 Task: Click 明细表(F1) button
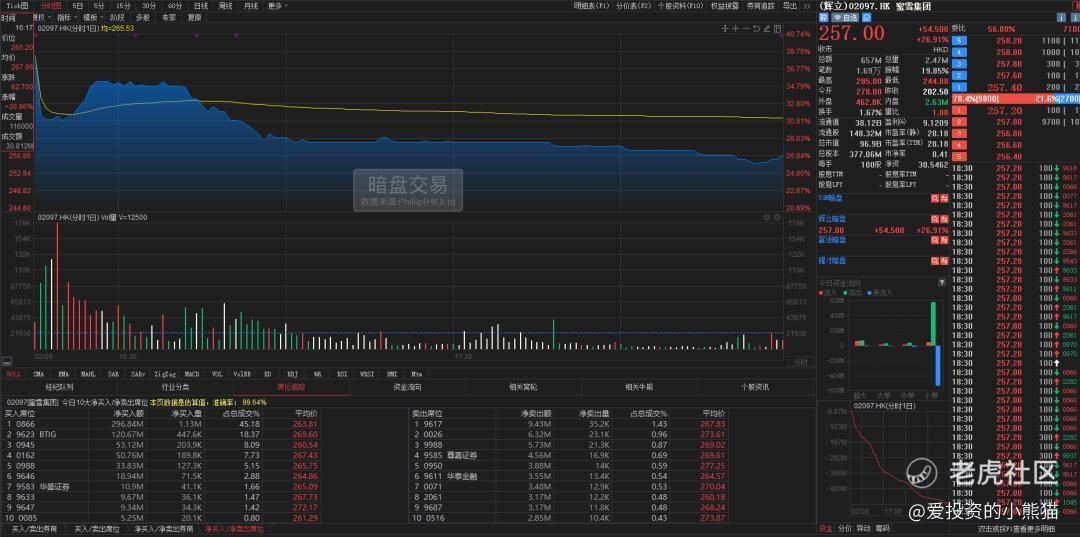pos(592,6)
